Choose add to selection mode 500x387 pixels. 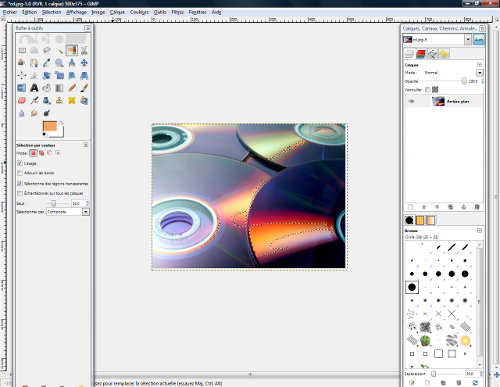[41, 153]
